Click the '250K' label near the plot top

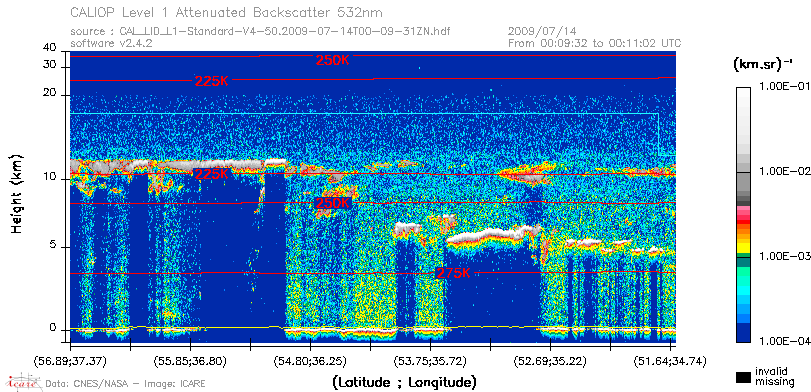tap(333, 60)
